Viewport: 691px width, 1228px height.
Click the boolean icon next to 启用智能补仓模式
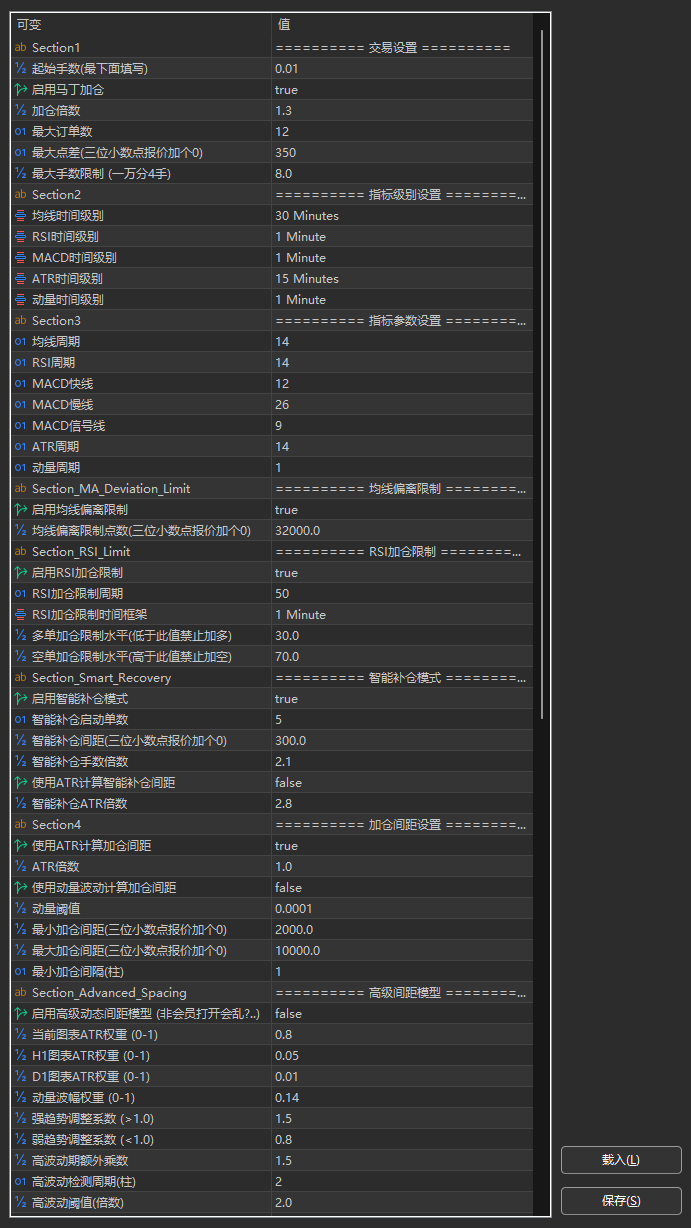coord(20,699)
